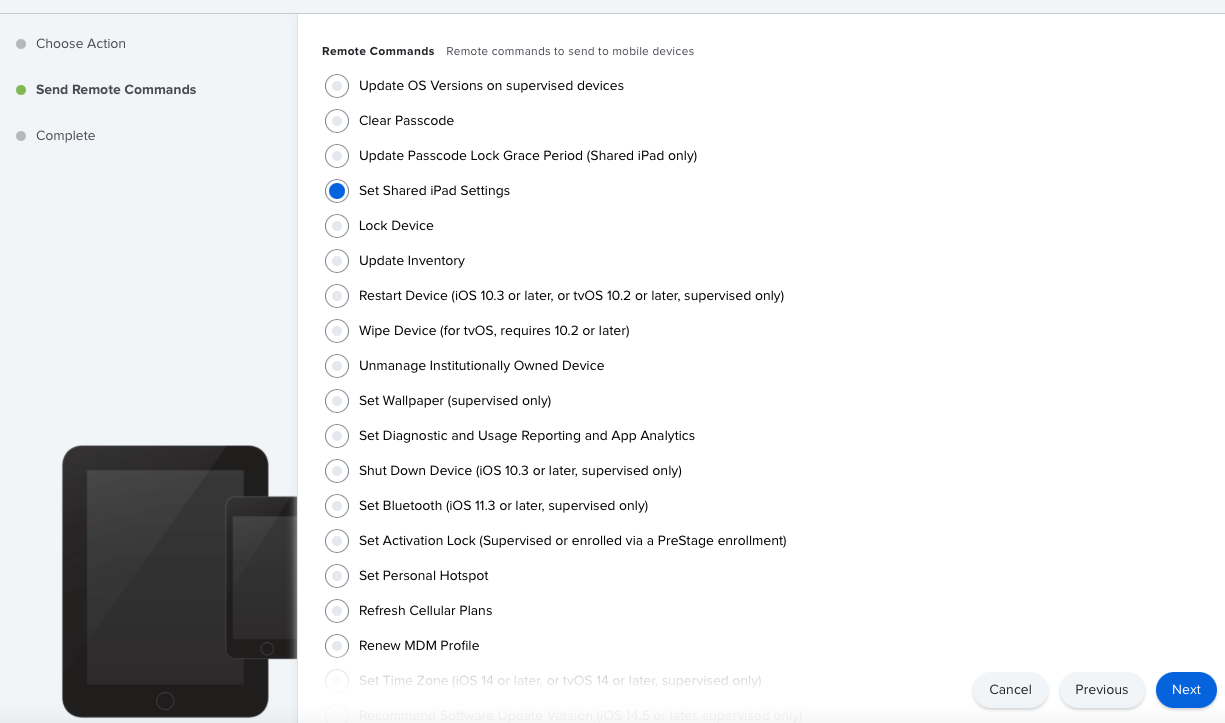Choose the Set Activation Lock option

[x=337, y=540]
